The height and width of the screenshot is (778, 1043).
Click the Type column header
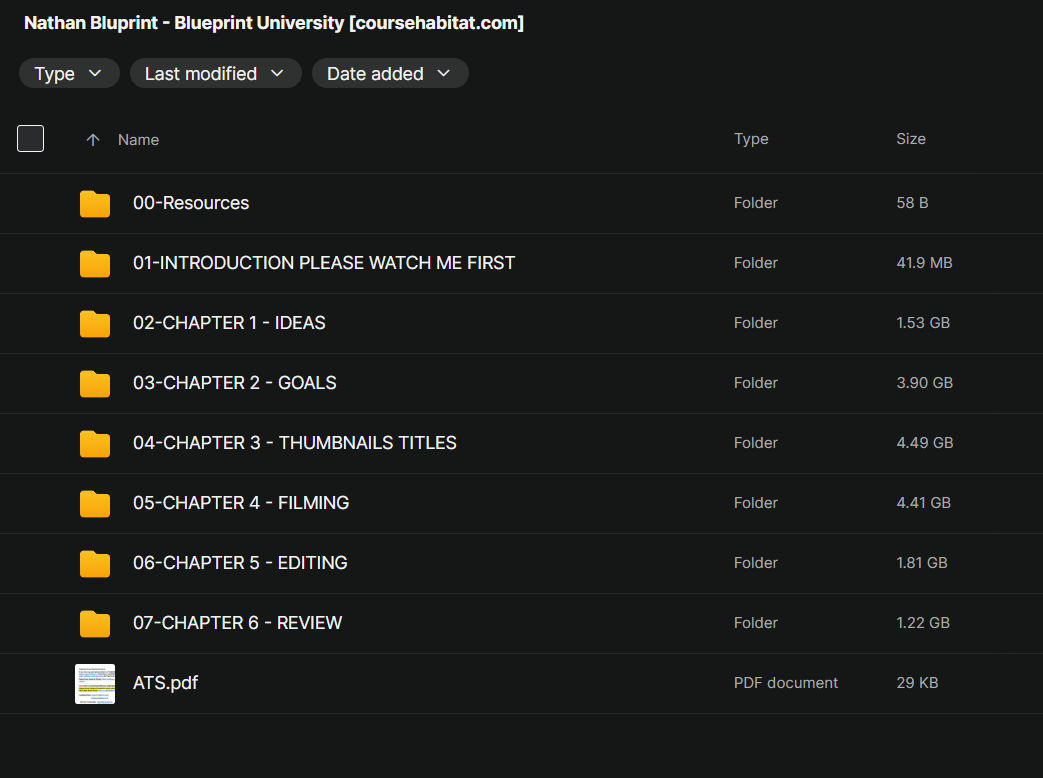(751, 139)
